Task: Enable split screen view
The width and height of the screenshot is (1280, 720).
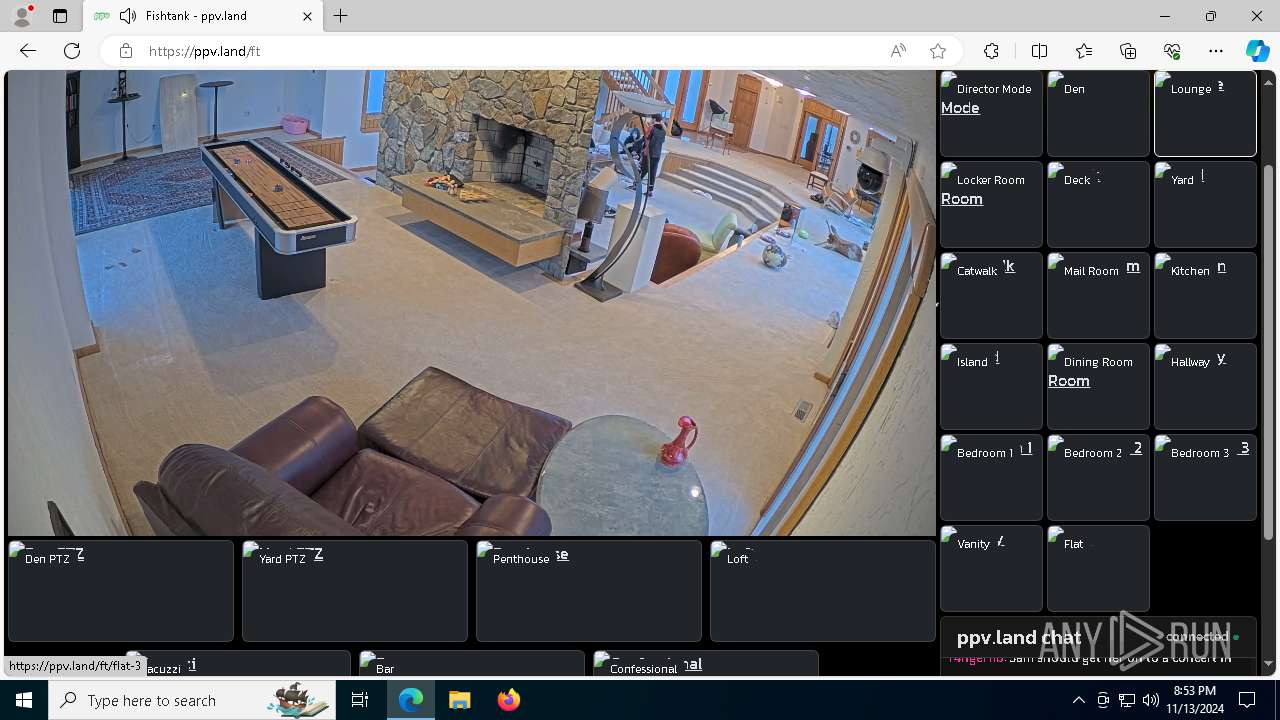Action: [1039, 51]
